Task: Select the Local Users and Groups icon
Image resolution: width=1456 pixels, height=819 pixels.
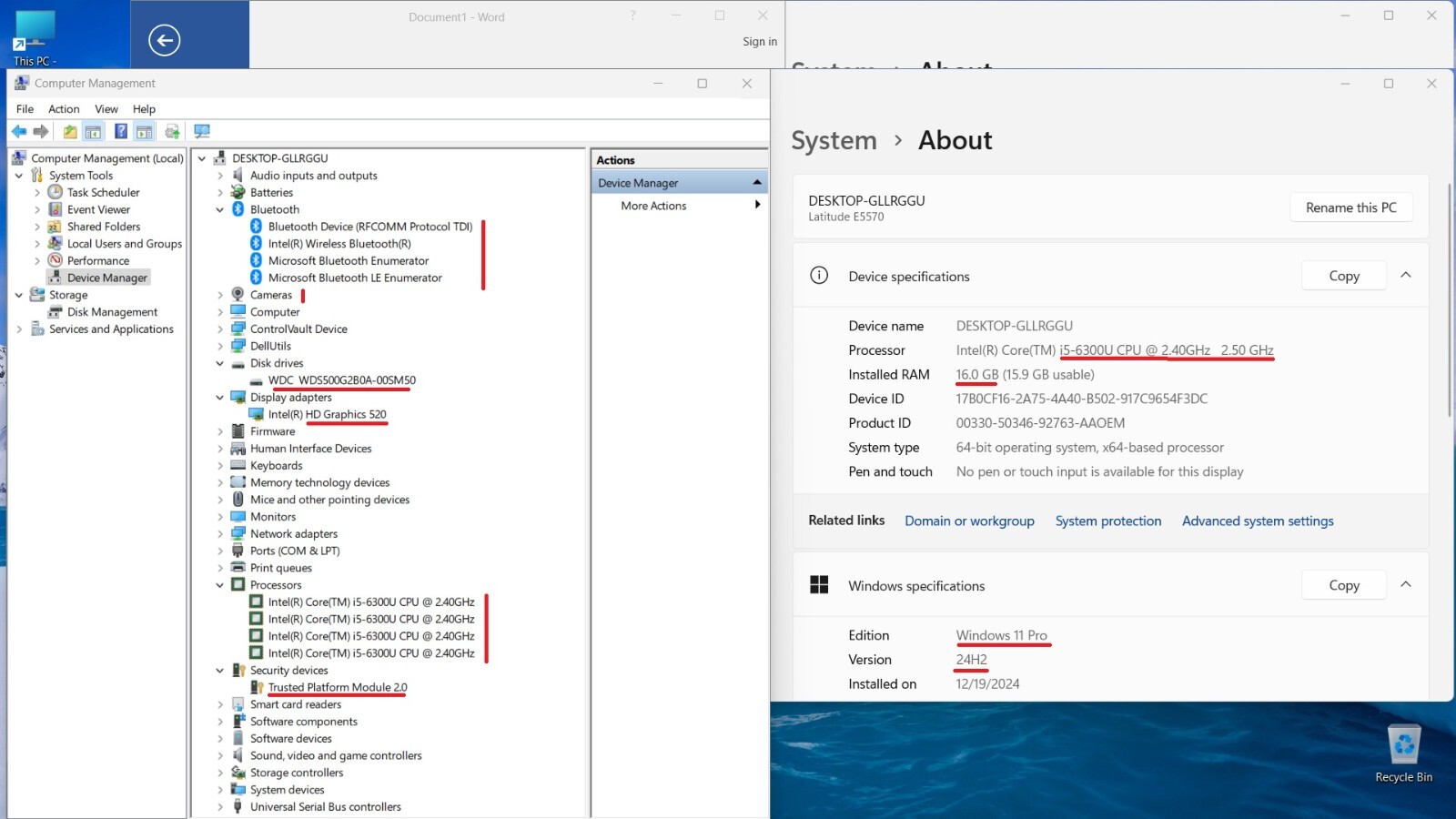Action: (56, 244)
